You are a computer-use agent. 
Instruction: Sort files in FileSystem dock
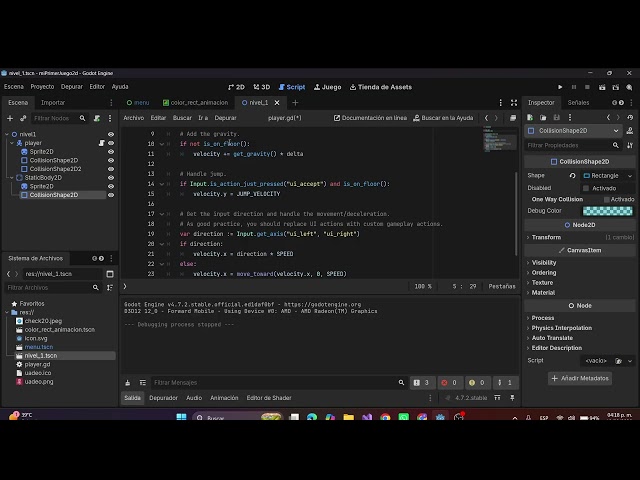coord(110,288)
